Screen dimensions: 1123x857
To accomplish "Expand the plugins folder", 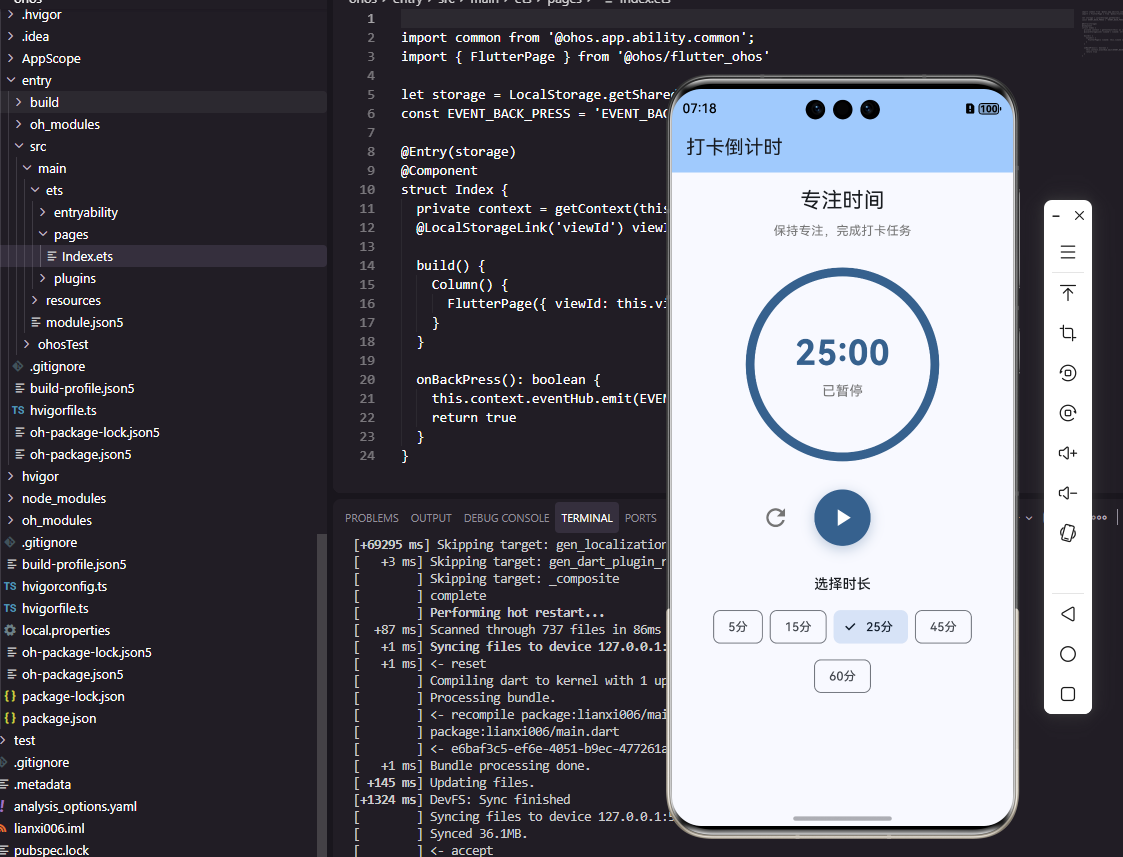I will pos(163,279).
